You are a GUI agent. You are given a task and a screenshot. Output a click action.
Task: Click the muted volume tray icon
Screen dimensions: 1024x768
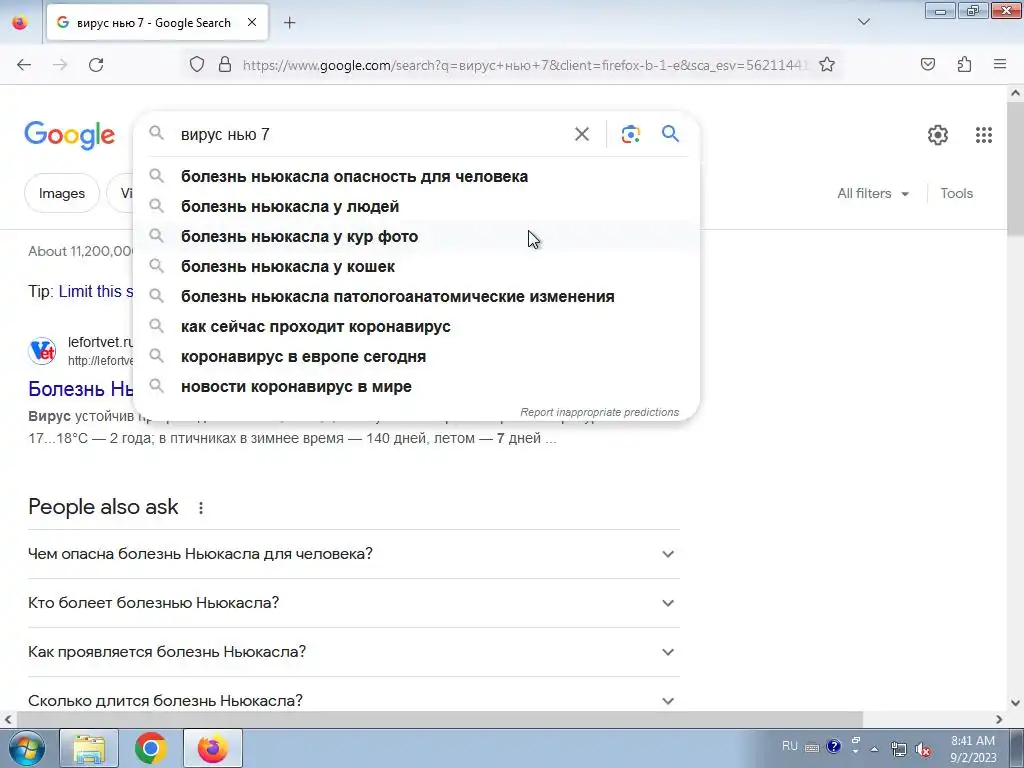923,749
